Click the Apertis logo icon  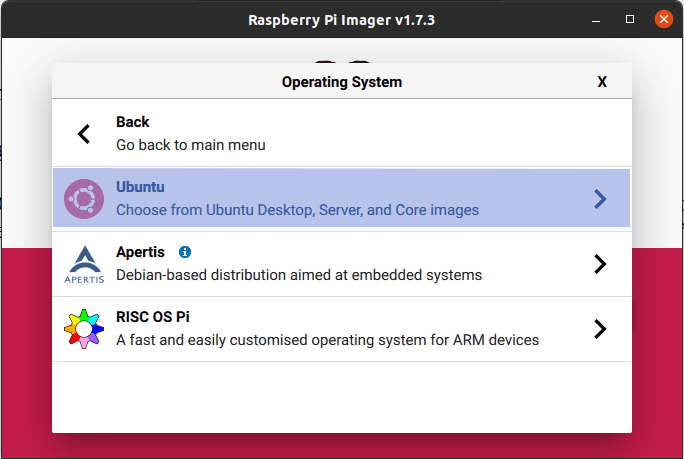click(x=84, y=264)
